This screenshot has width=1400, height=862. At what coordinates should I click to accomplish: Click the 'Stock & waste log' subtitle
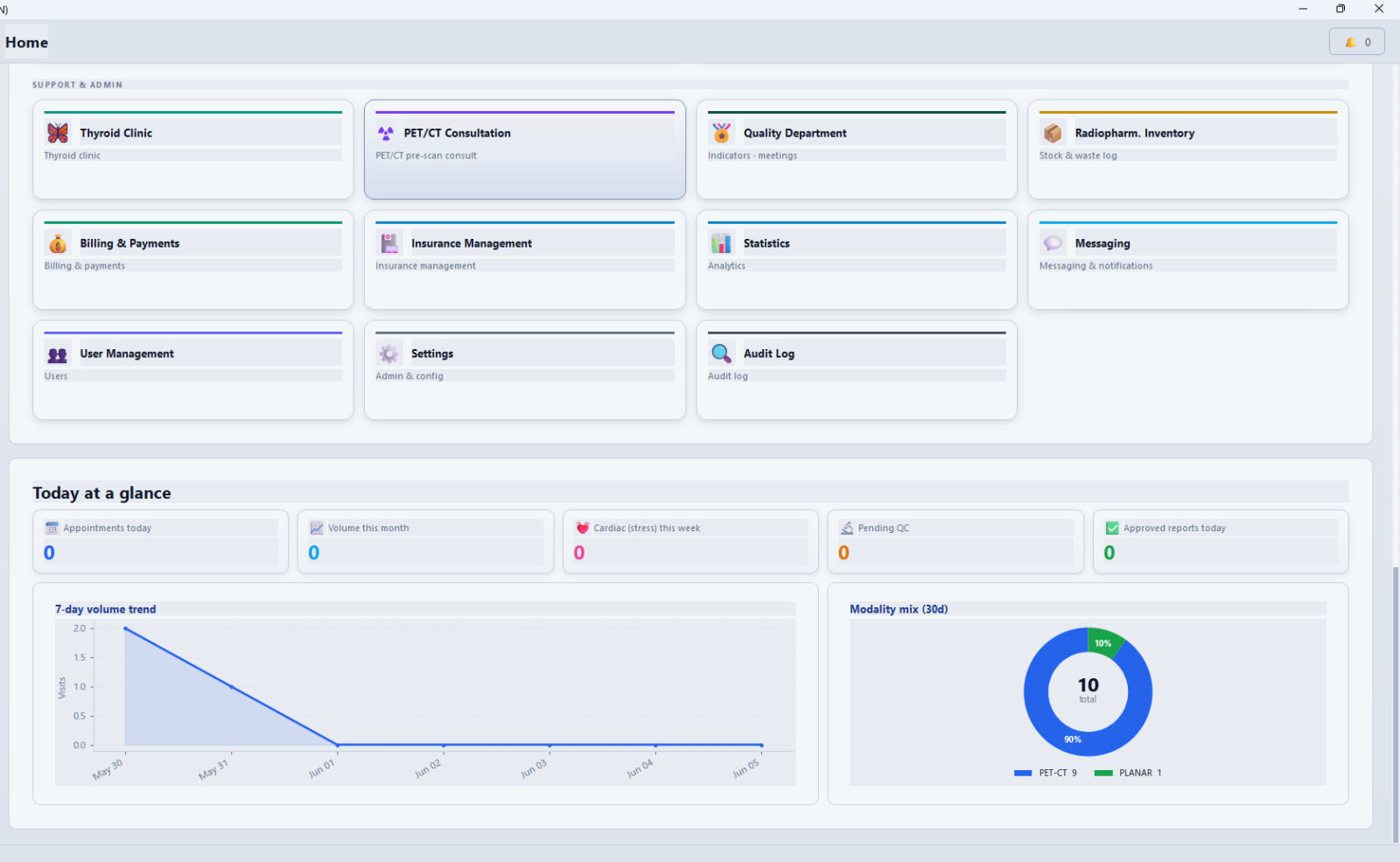coord(1078,156)
